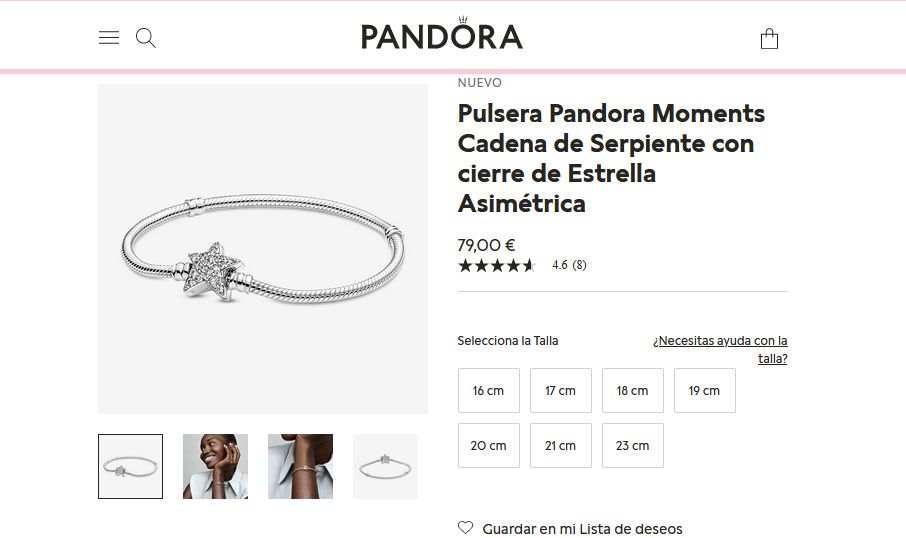Click the wishlist heart icon

click(465, 528)
